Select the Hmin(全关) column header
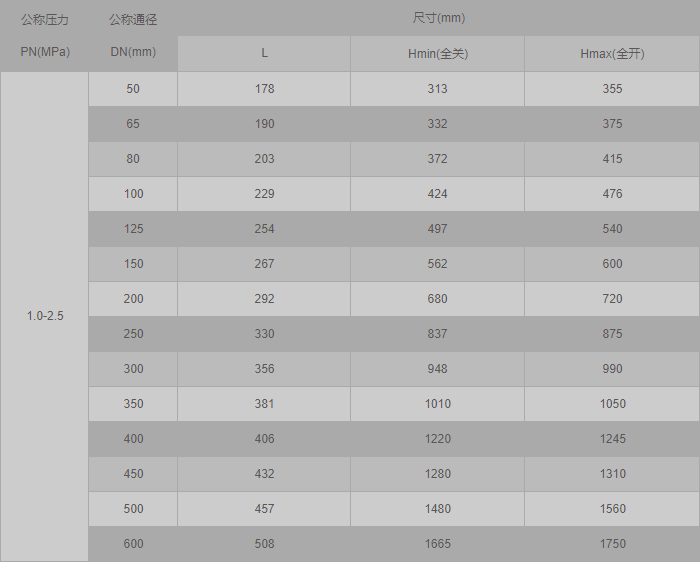This screenshot has width=700, height=562. coord(437,54)
